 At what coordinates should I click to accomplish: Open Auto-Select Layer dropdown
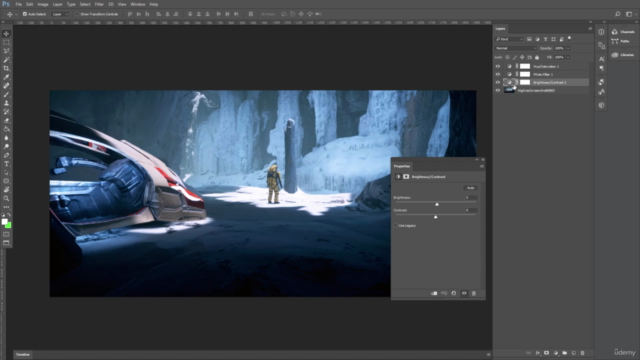pyautogui.click(x=60, y=14)
